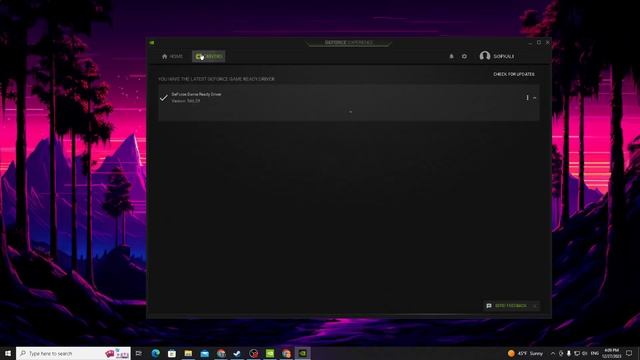Click the user account avatar icon
The width and height of the screenshot is (640, 360).
[485, 56]
